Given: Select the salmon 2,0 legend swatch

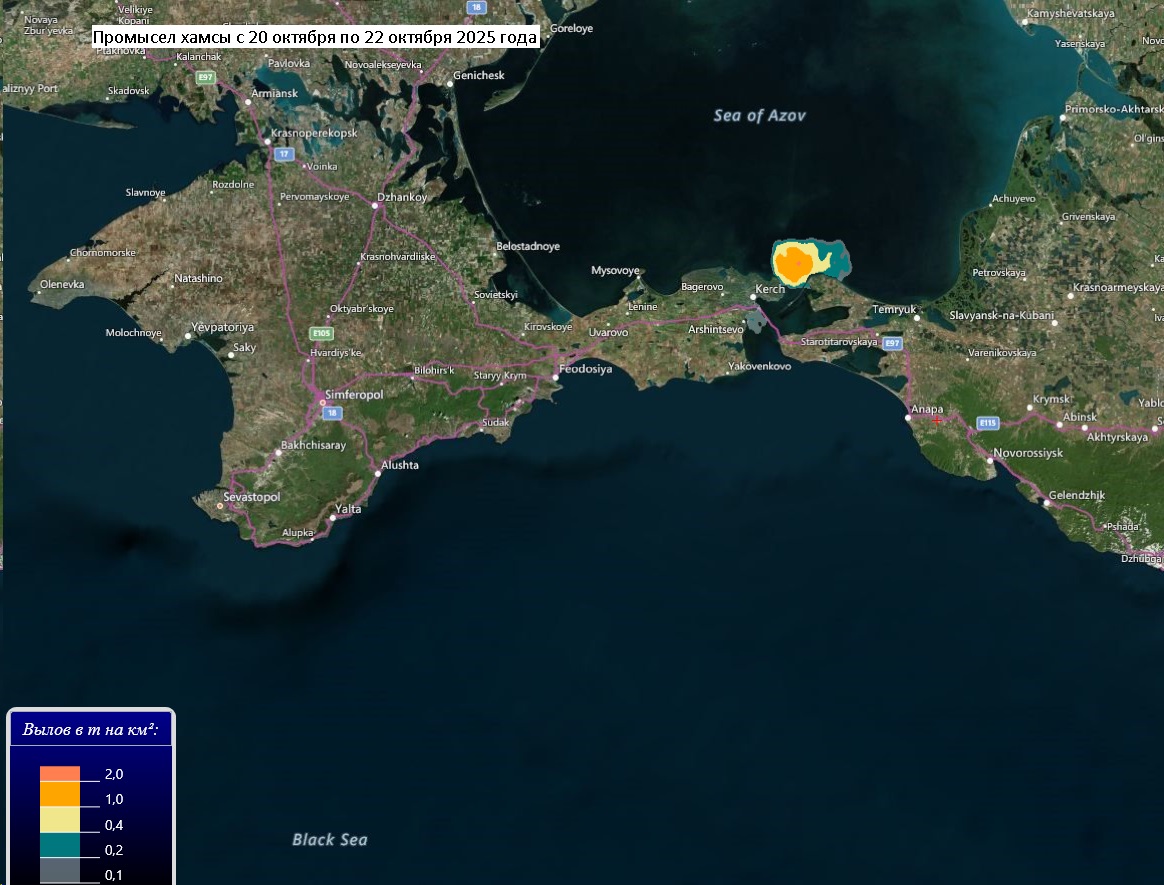Looking at the screenshot, I should [x=59, y=773].
